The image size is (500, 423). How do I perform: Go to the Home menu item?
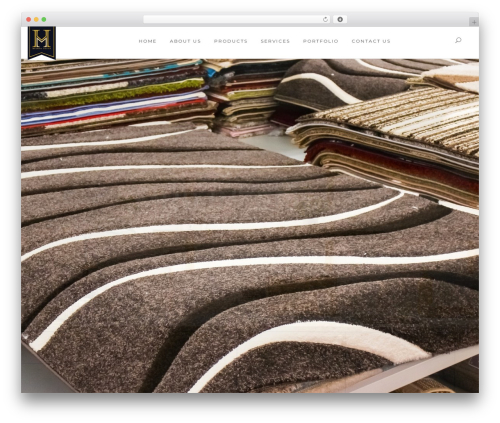147,41
